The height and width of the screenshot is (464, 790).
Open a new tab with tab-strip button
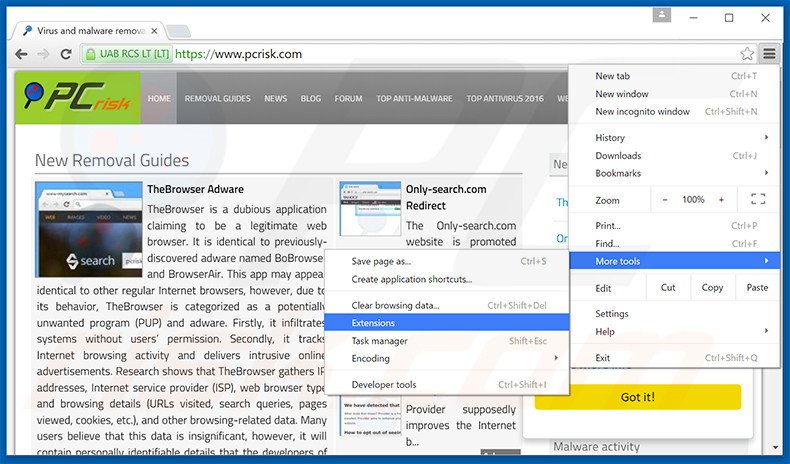[178, 31]
